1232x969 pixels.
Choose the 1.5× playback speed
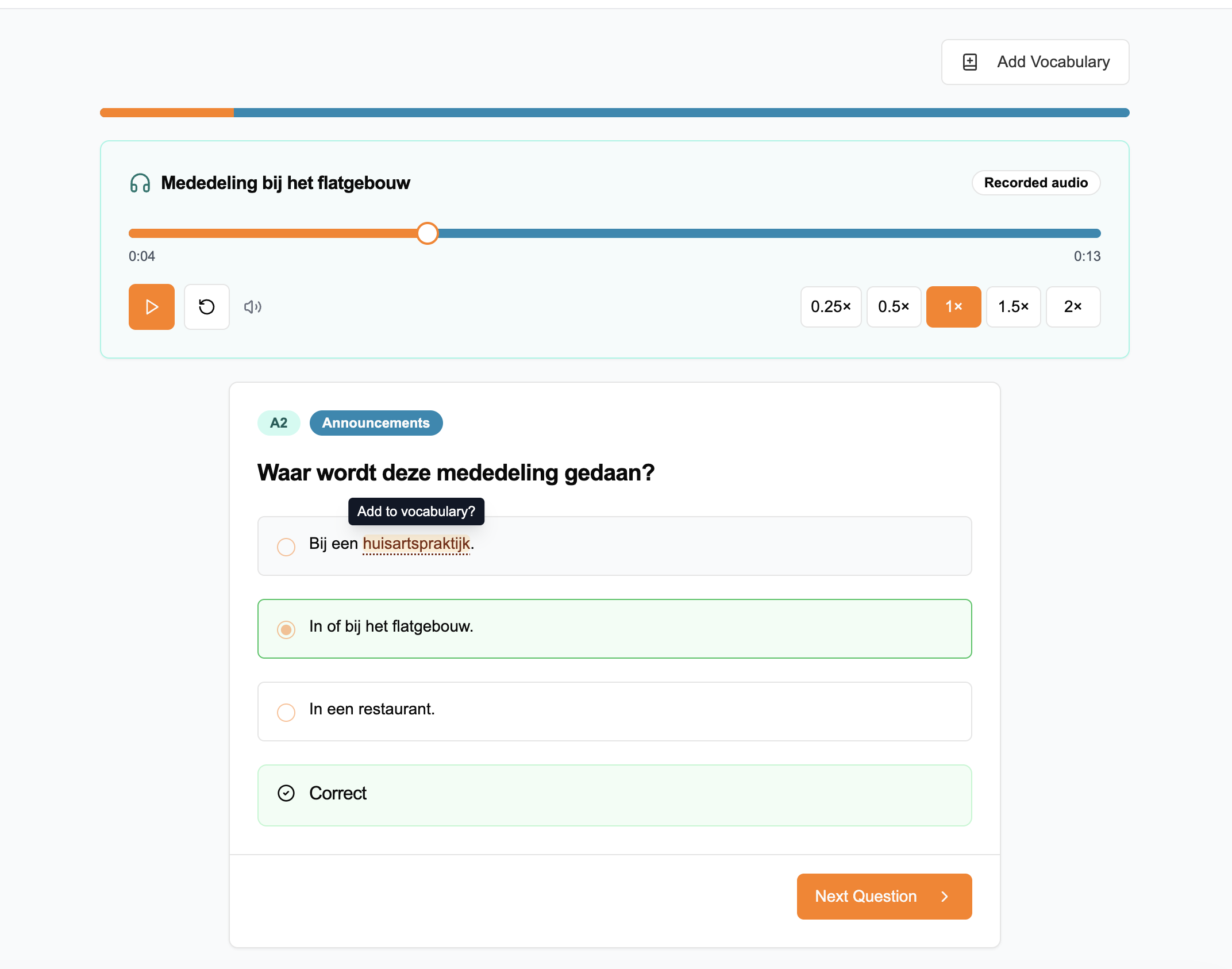[1014, 307]
